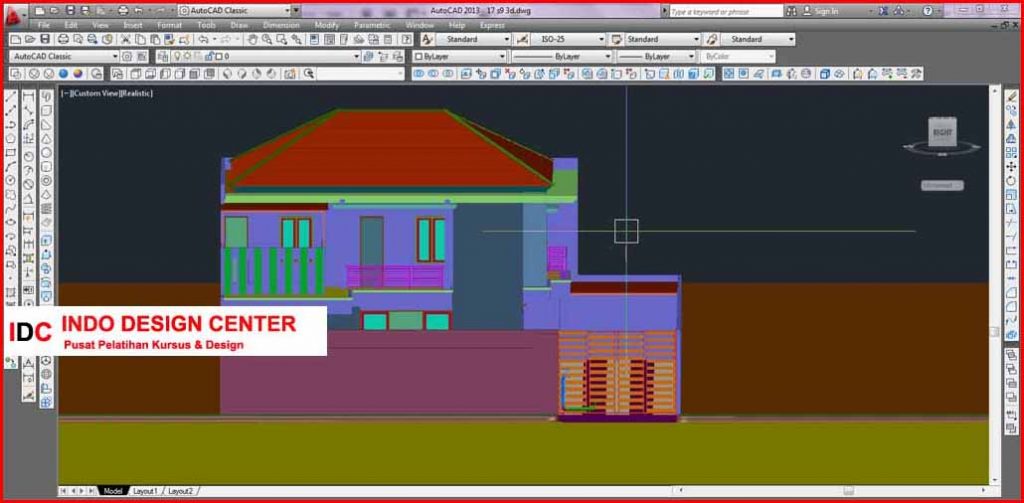Click the Custom View viewport label
The height and width of the screenshot is (503, 1024).
point(95,93)
